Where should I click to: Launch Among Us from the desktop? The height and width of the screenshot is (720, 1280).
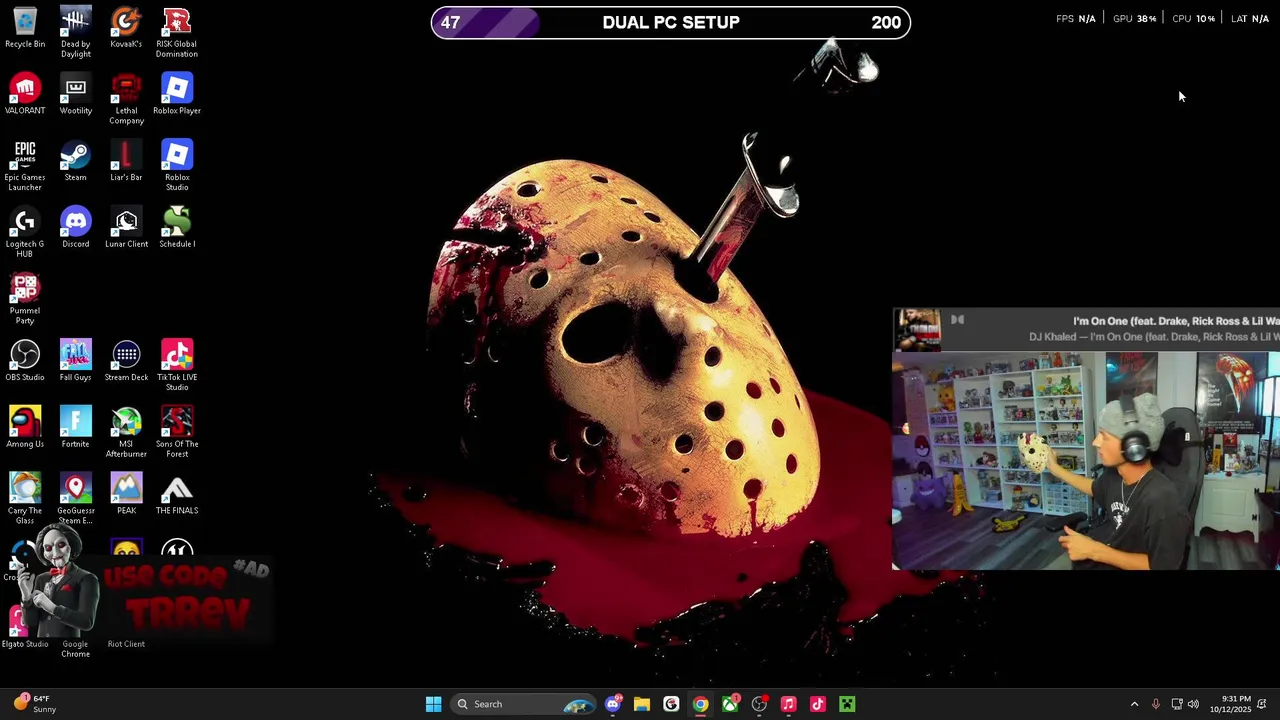(25, 428)
